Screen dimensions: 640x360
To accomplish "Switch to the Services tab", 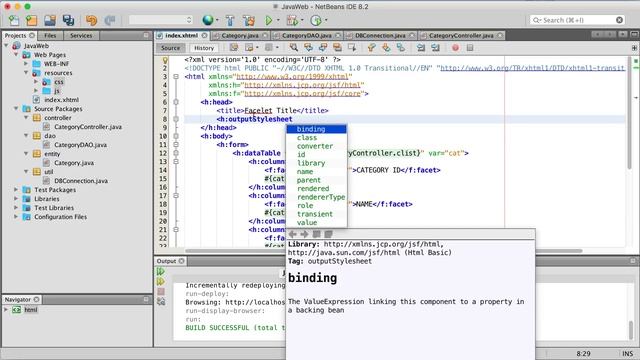I will (81, 36).
